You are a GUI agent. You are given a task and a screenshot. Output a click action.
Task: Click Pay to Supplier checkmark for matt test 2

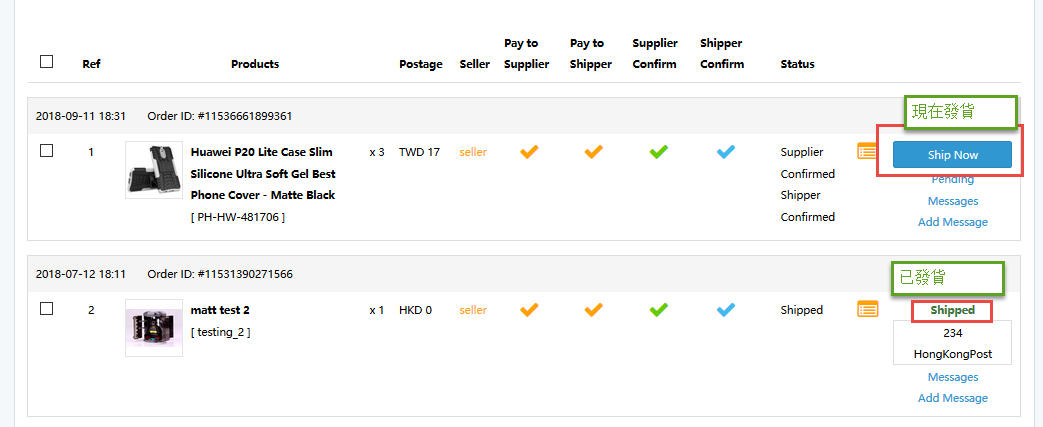pos(528,310)
